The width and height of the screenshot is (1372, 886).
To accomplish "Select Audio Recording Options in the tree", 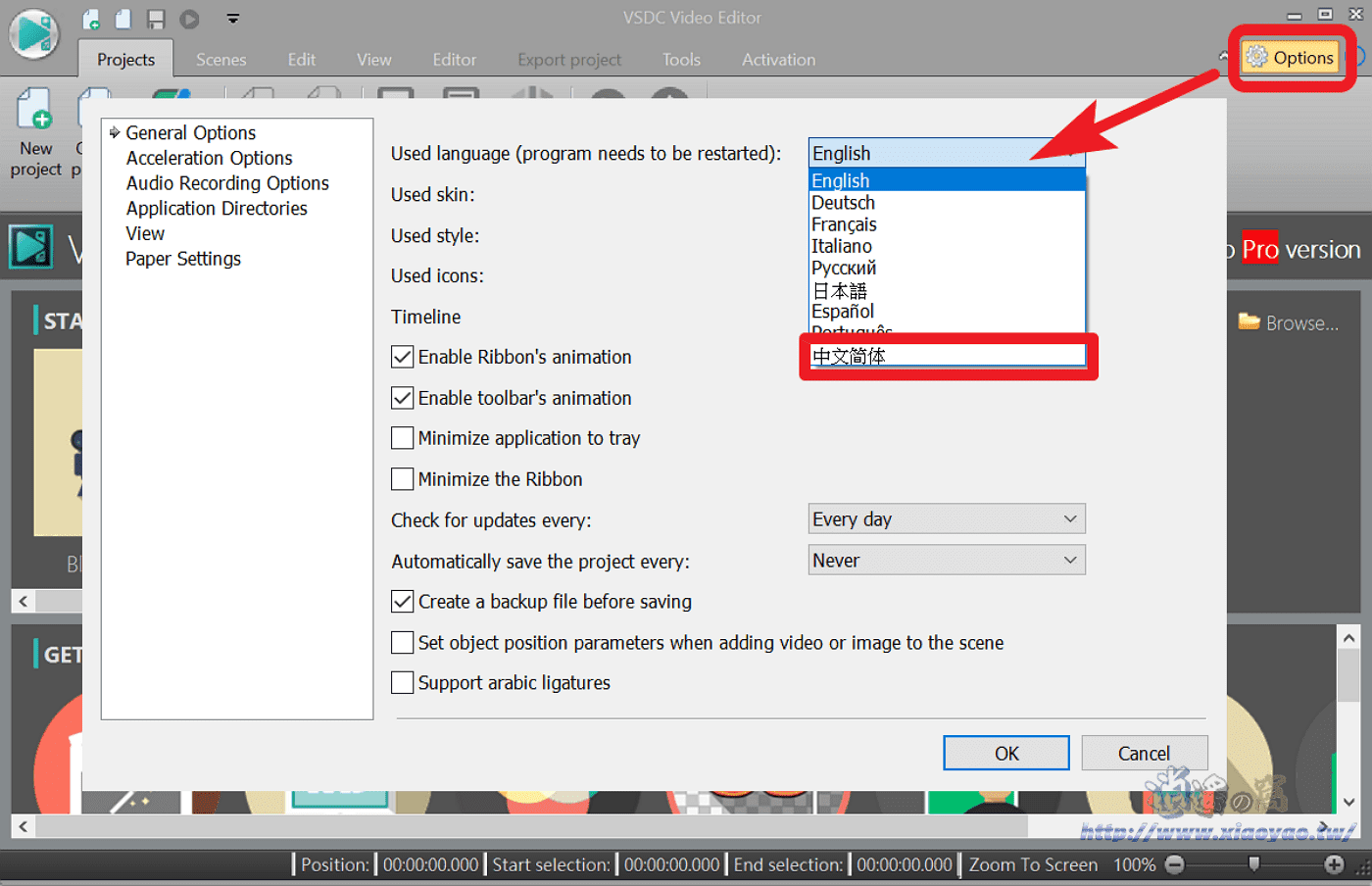I will (227, 183).
